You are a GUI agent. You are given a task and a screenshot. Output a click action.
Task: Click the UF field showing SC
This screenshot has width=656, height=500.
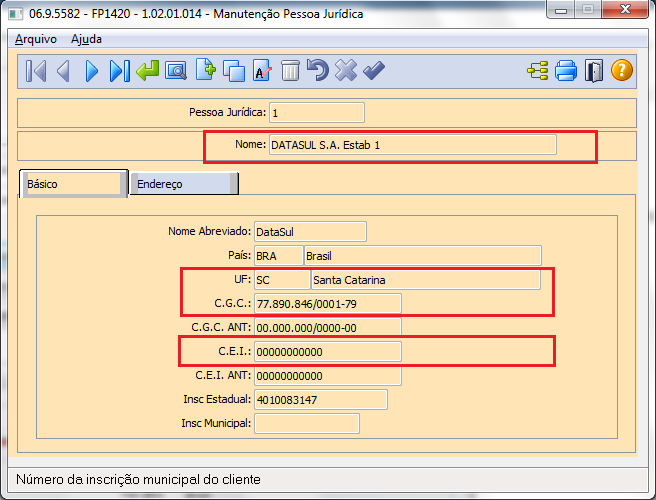pos(282,280)
